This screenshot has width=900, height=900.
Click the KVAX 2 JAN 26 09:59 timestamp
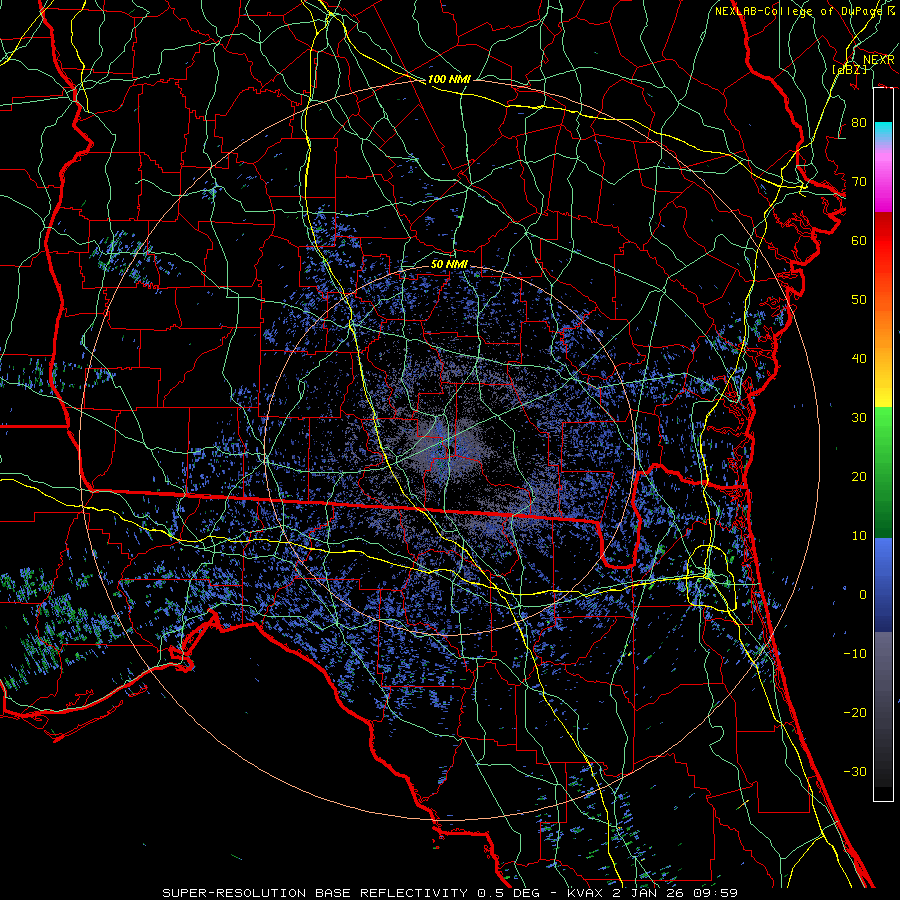pyautogui.click(x=652, y=893)
